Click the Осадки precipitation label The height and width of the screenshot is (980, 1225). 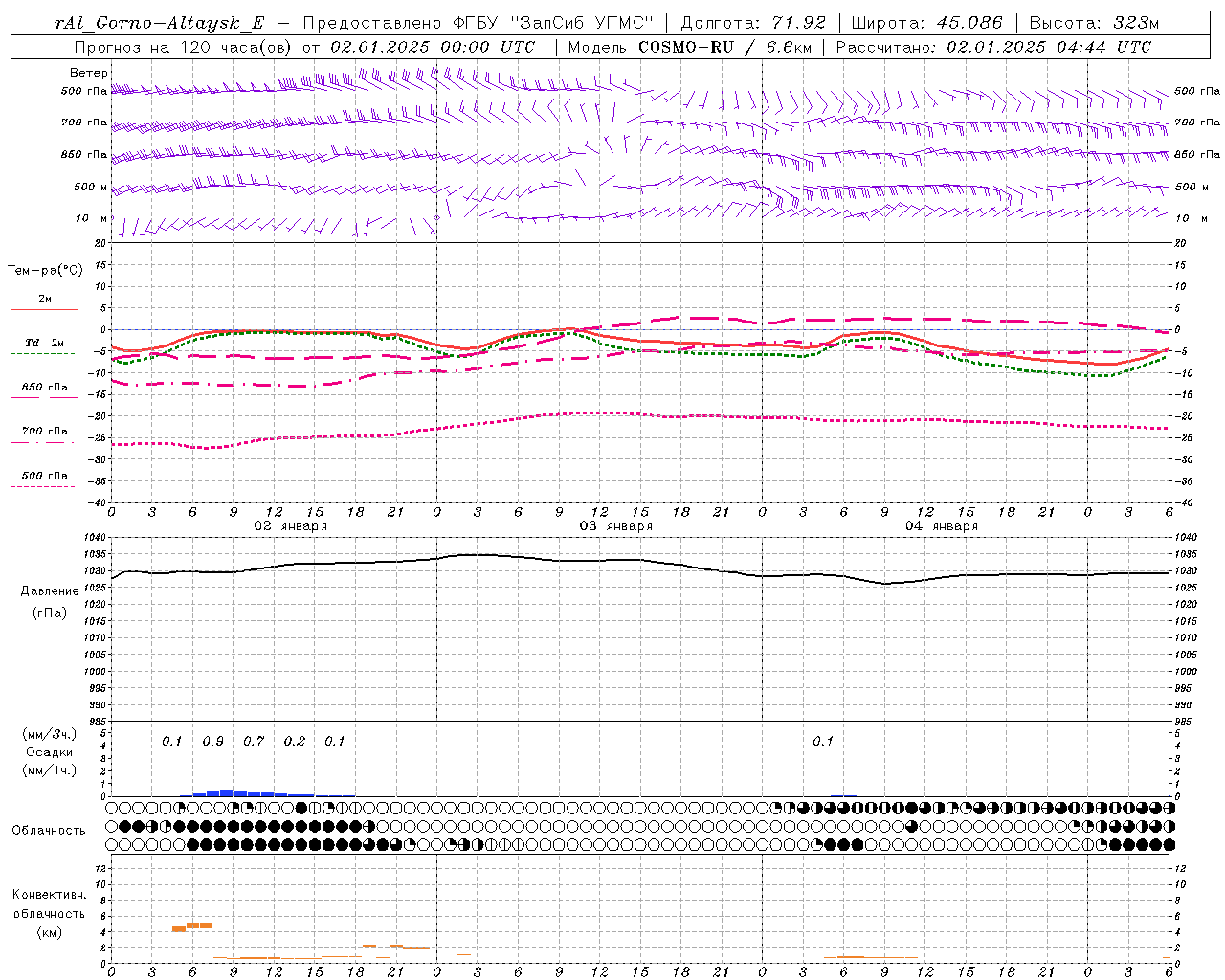[50, 752]
